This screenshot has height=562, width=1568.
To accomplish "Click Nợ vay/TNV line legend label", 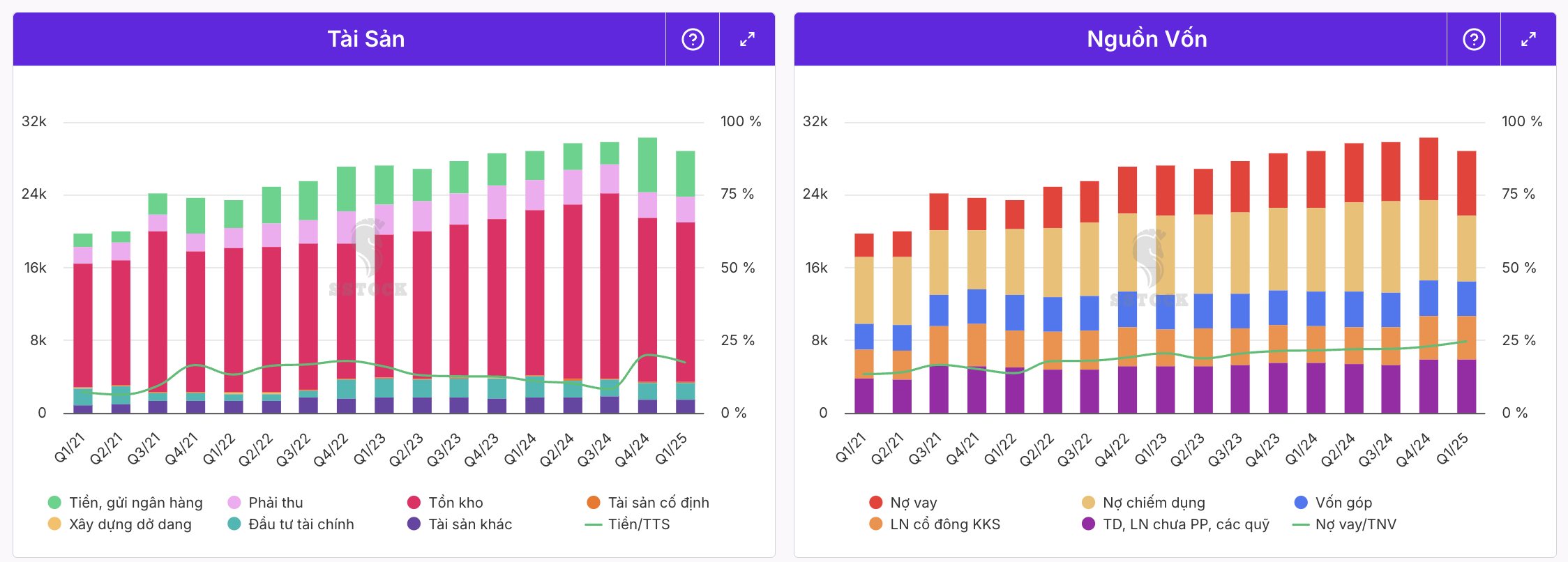I will click(x=1356, y=524).
